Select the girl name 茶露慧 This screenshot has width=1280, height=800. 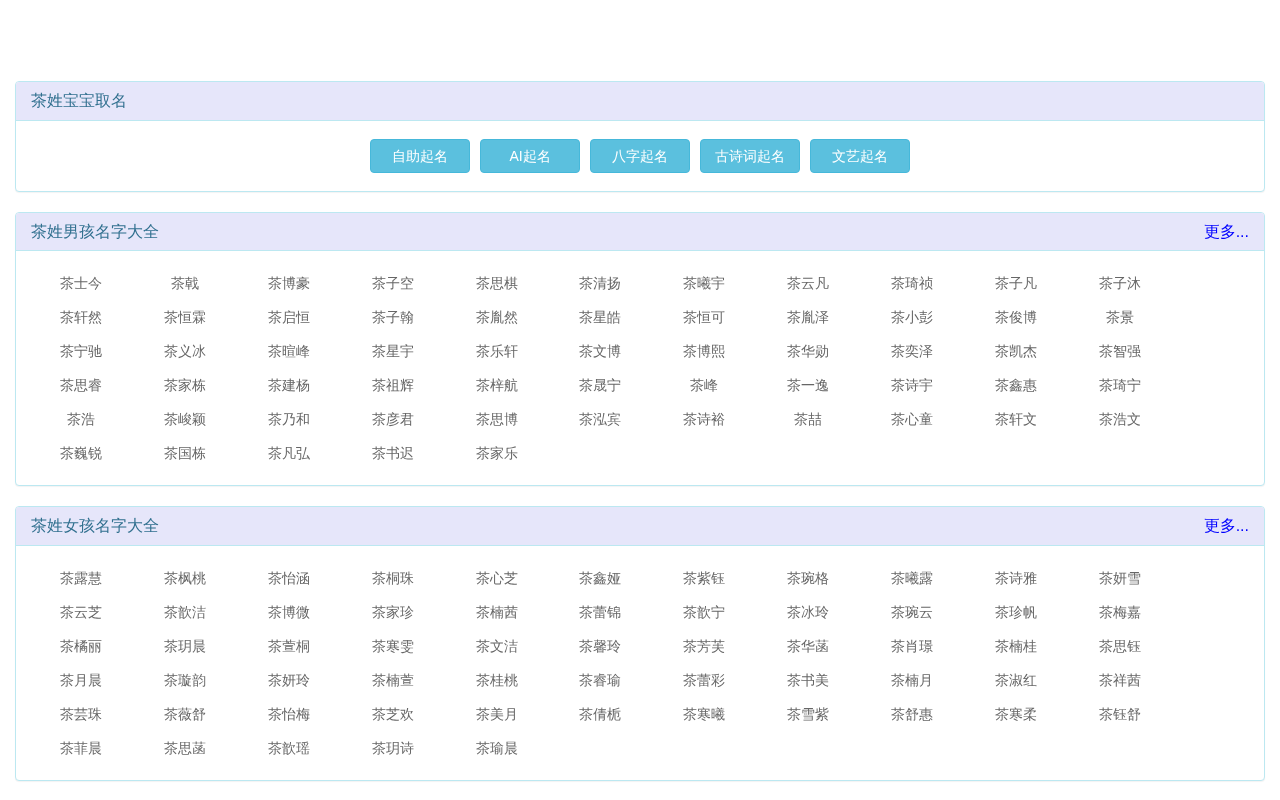pyautogui.click(x=81, y=579)
